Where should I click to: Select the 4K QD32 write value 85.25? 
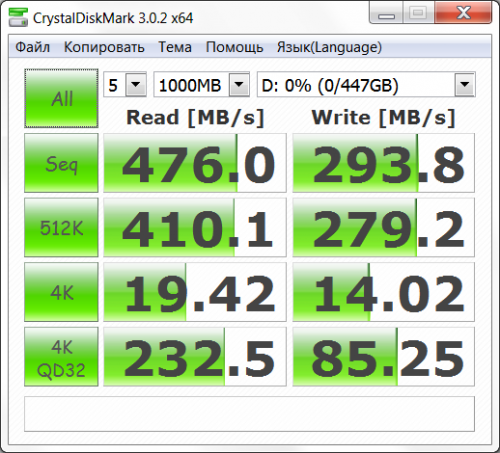point(384,357)
